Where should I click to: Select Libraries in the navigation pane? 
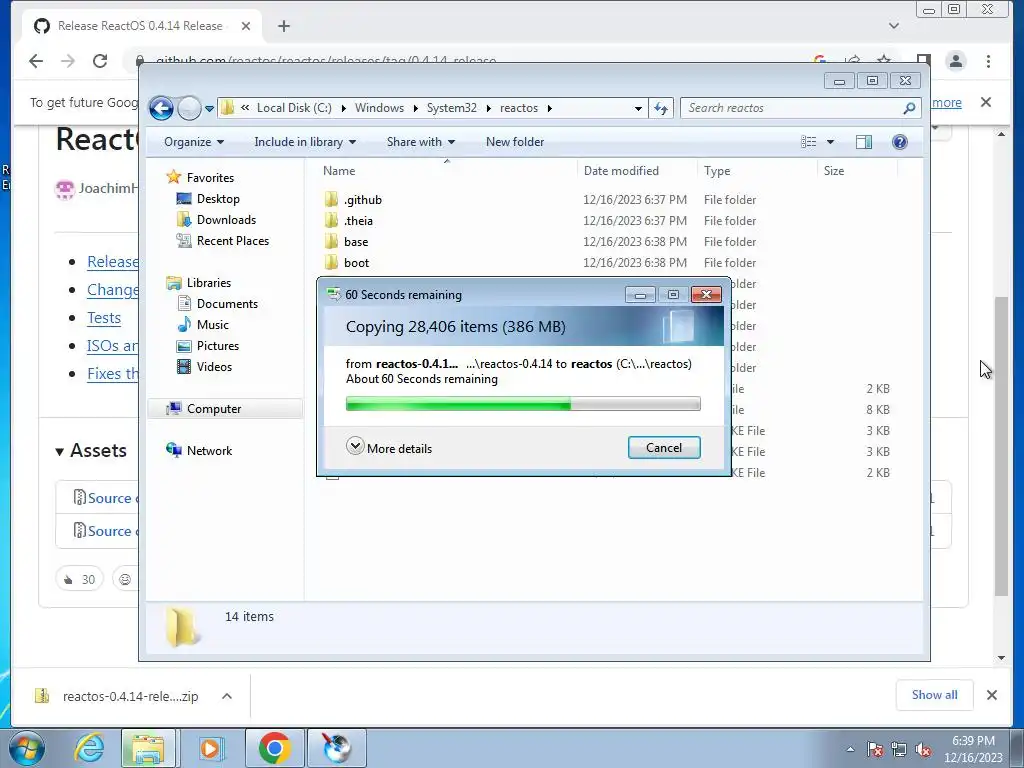(x=208, y=283)
